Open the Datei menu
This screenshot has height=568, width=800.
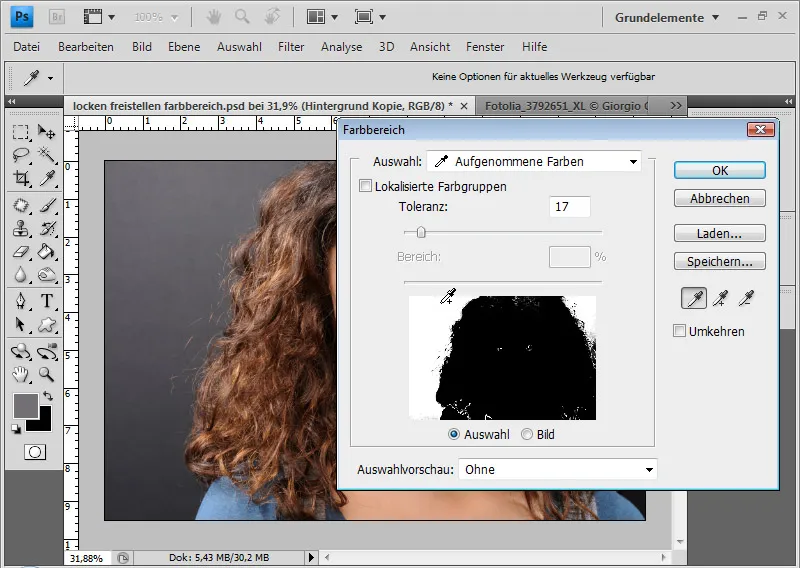[x=26, y=47]
